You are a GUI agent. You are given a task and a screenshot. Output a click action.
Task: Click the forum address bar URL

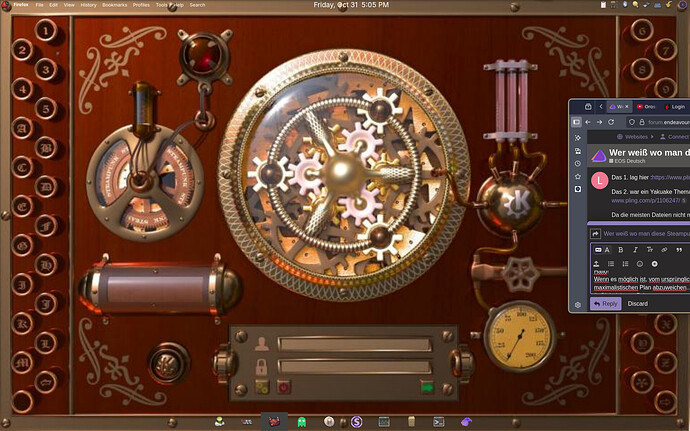(669, 122)
